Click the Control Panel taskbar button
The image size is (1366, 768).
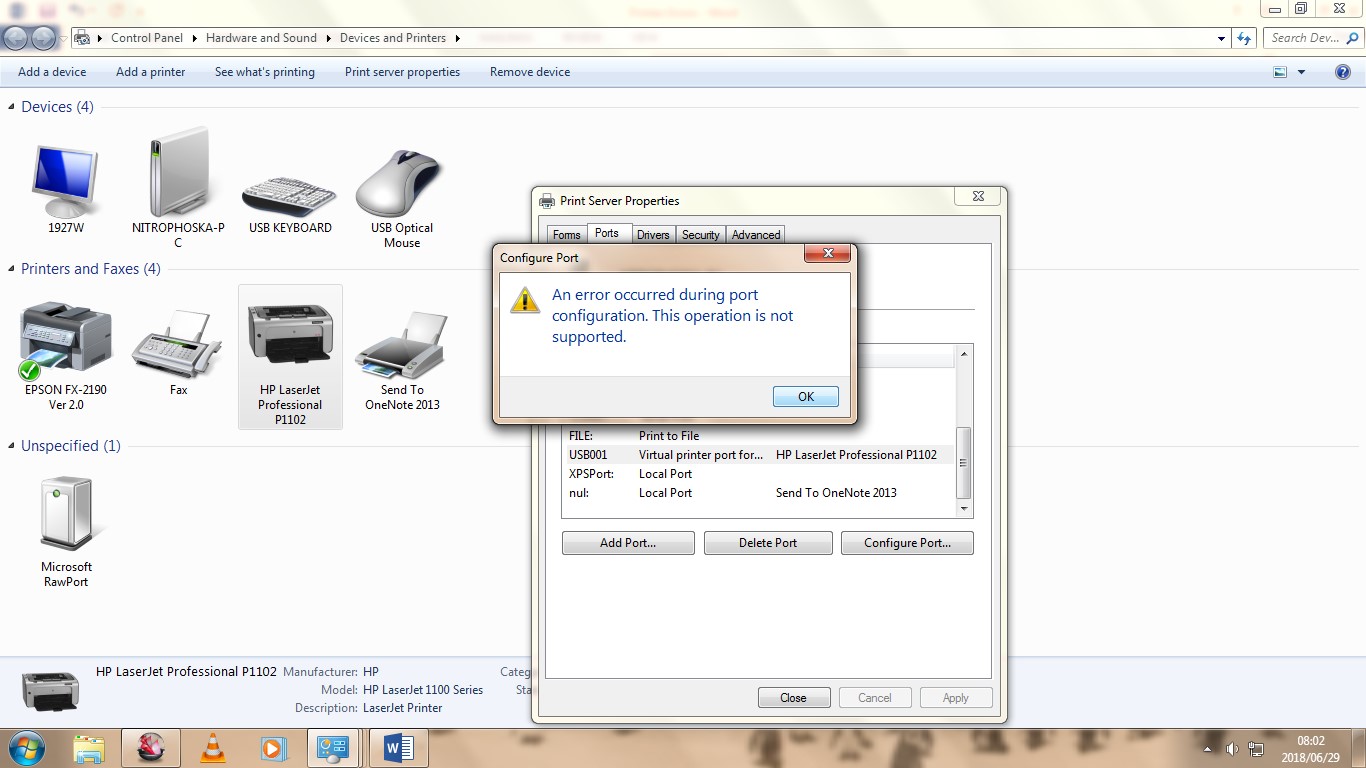pos(332,748)
